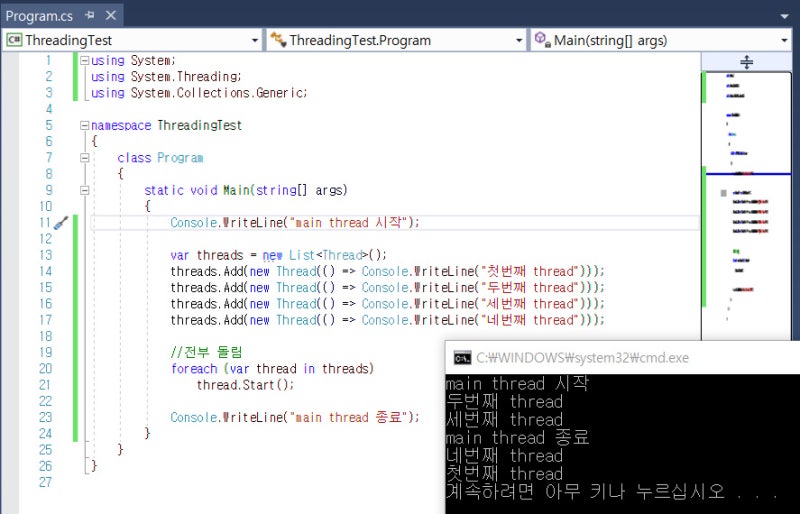
Task: Collapse the using directives block
Action: point(84,61)
